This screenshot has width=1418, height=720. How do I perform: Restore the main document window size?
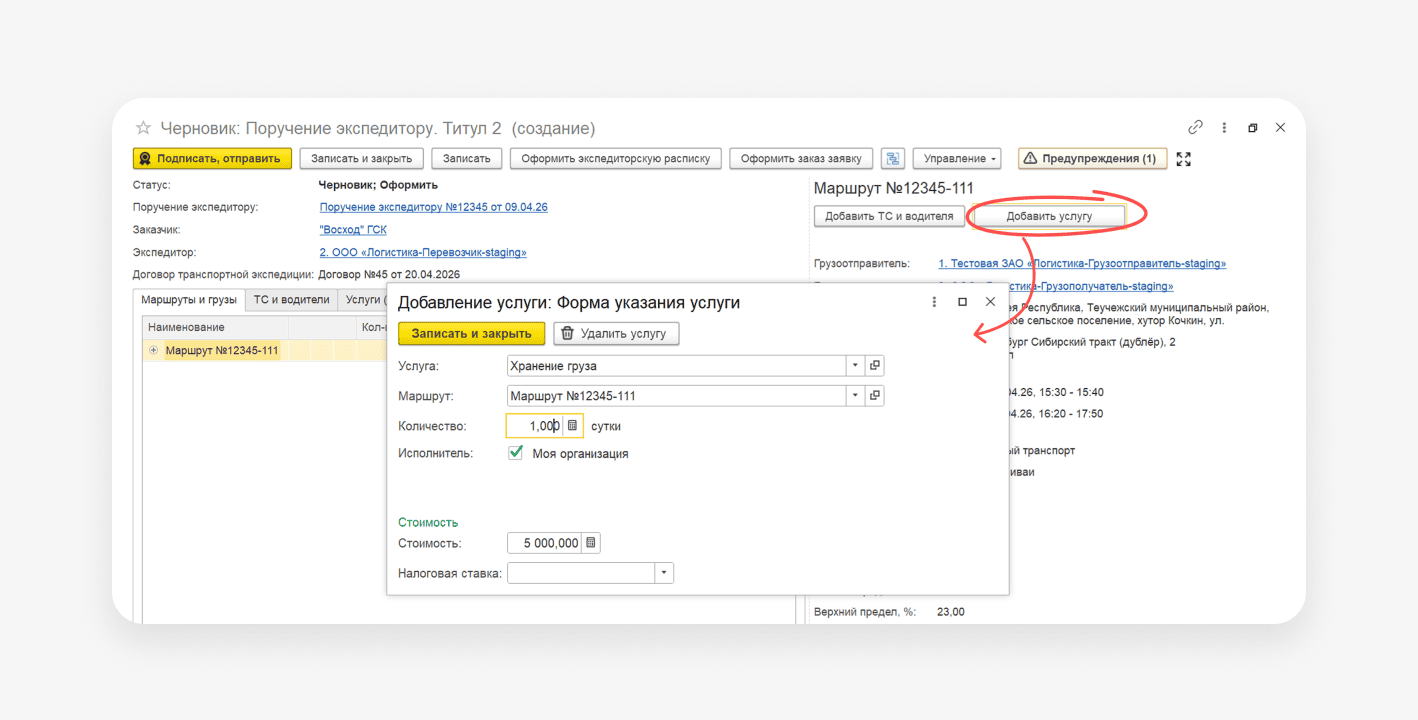(1252, 128)
